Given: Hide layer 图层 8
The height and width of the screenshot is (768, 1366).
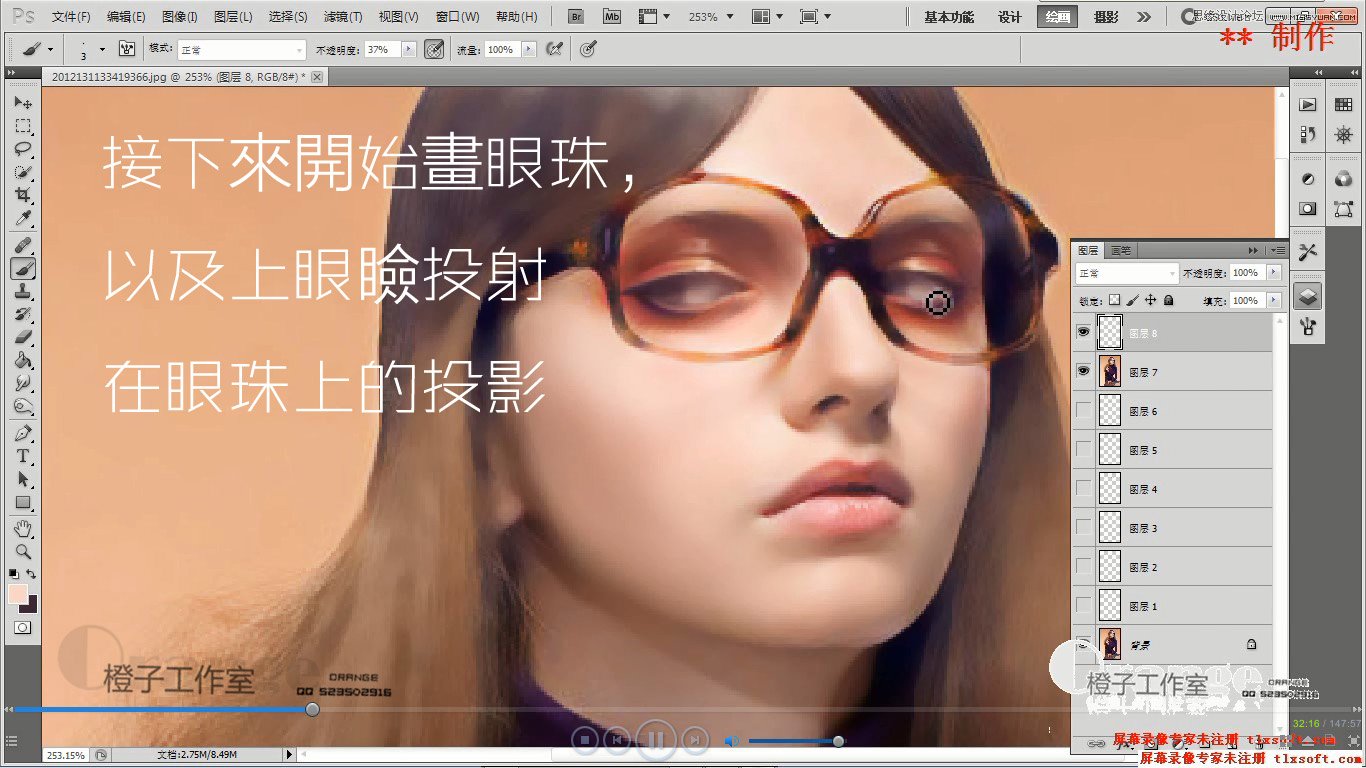Looking at the screenshot, I should tap(1083, 333).
